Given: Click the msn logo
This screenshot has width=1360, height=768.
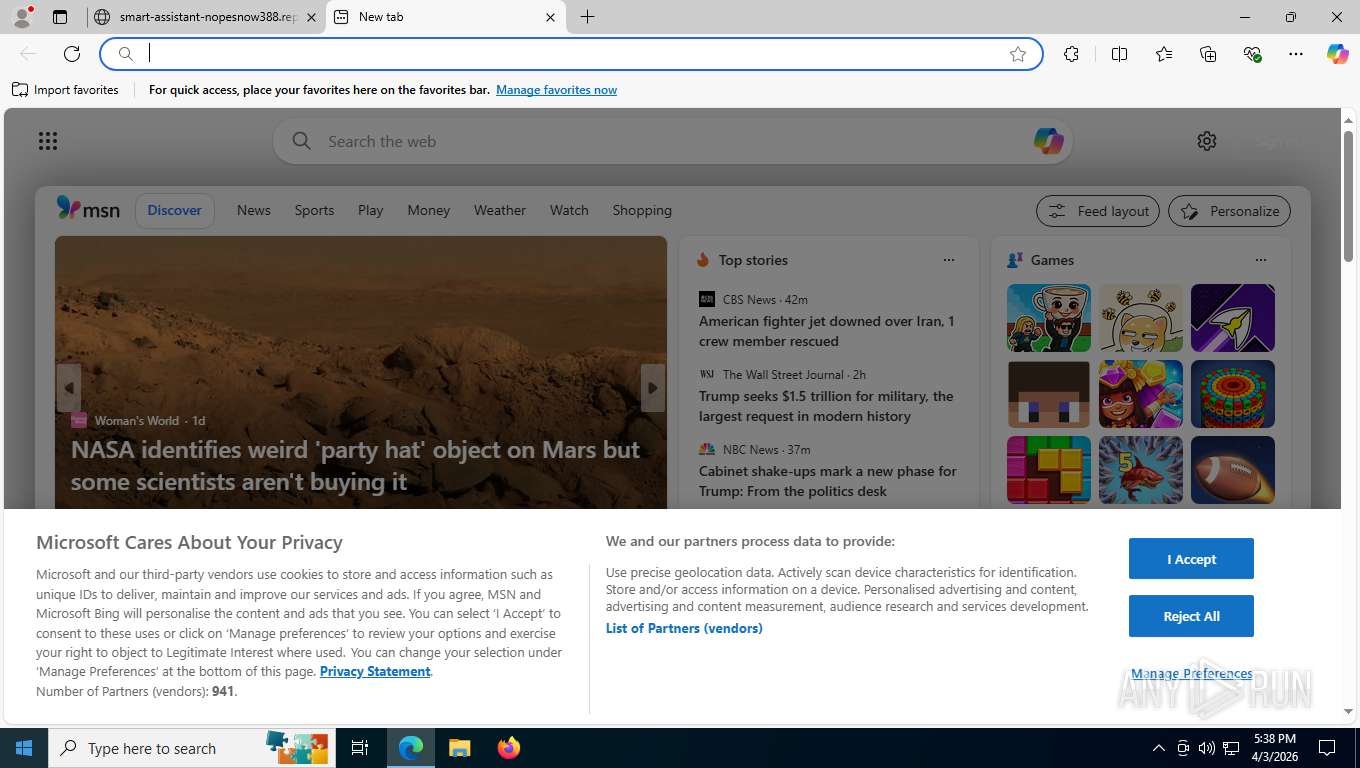Looking at the screenshot, I should pyautogui.click(x=88, y=209).
